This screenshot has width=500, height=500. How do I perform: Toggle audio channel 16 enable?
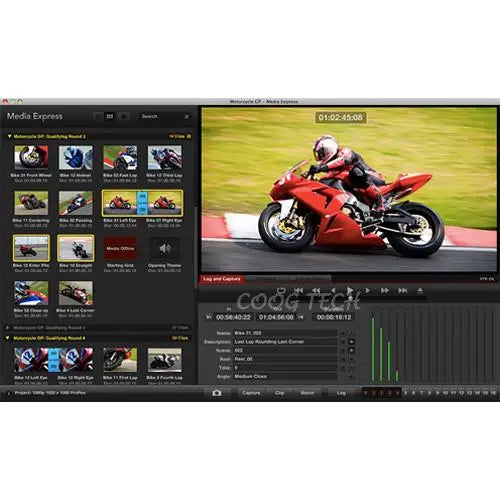point(493,393)
